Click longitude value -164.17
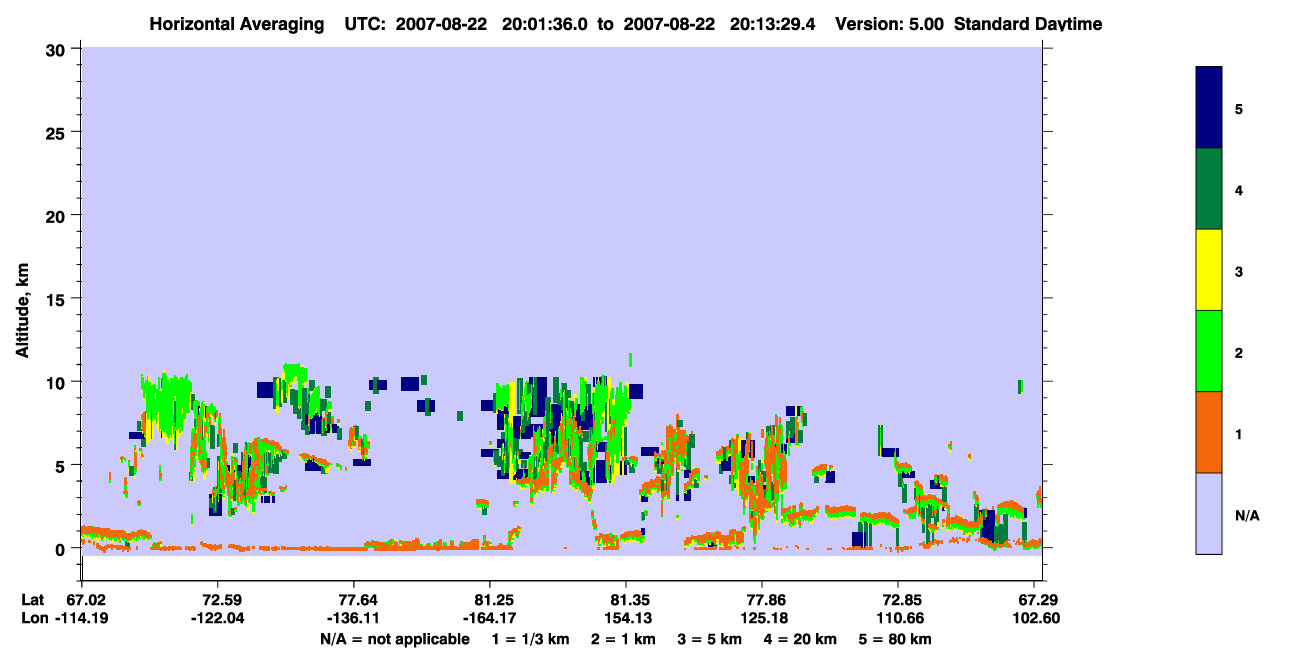This screenshot has width=1300, height=667. coord(490,618)
